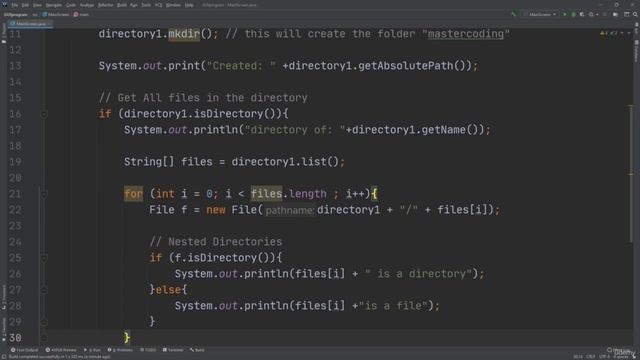Open the VCS menu

click(x=158, y=5)
